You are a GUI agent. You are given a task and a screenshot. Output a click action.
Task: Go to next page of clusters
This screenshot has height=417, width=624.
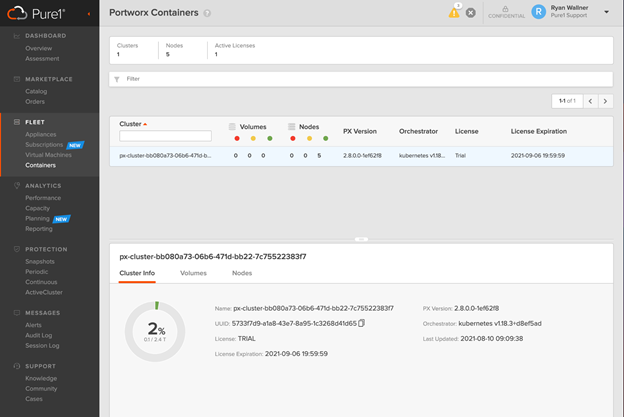(604, 101)
